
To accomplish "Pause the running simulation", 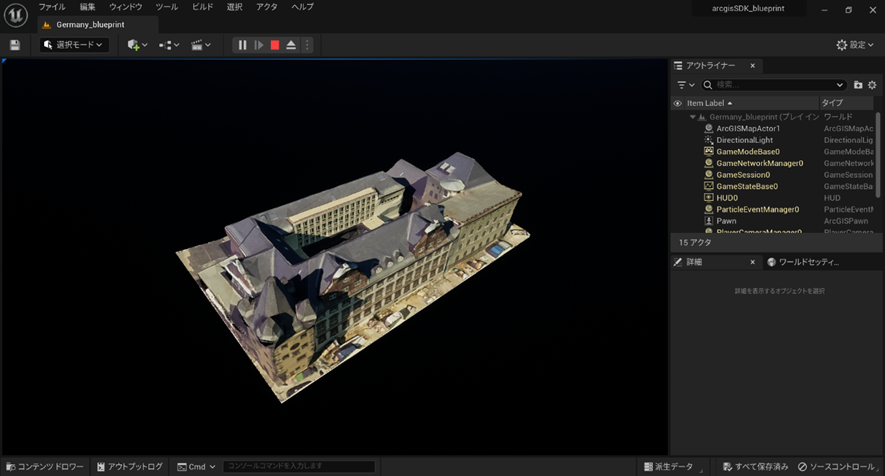I will click(x=242, y=45).
